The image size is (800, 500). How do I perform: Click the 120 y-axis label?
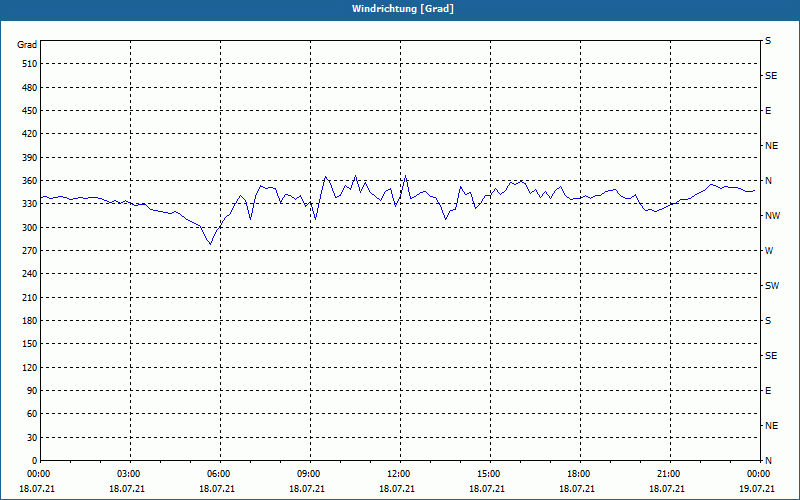coord(30,367)
